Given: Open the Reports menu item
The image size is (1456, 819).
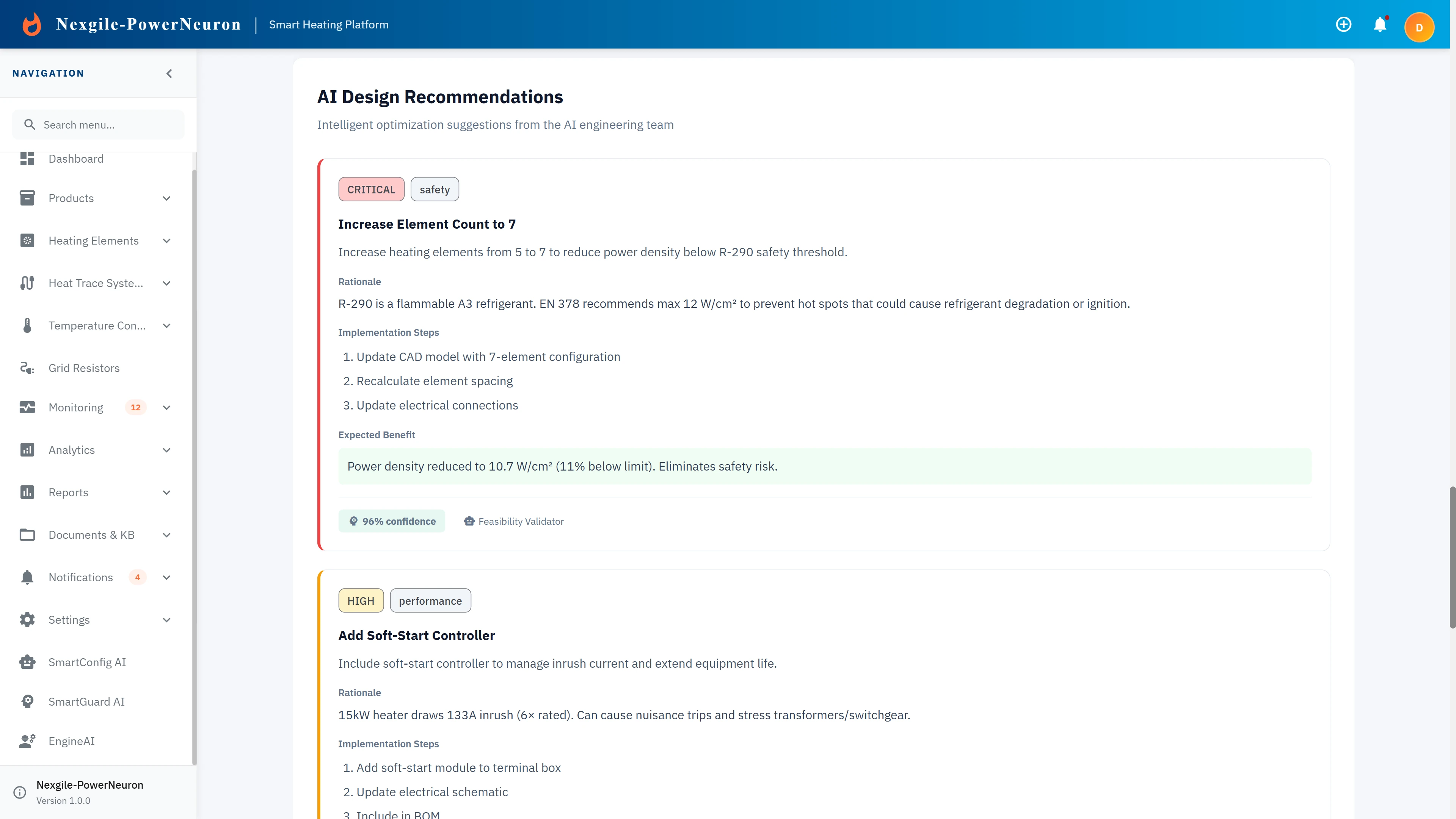Looking at the screenshot, I should pyautogui.click(x=68, y=492).
